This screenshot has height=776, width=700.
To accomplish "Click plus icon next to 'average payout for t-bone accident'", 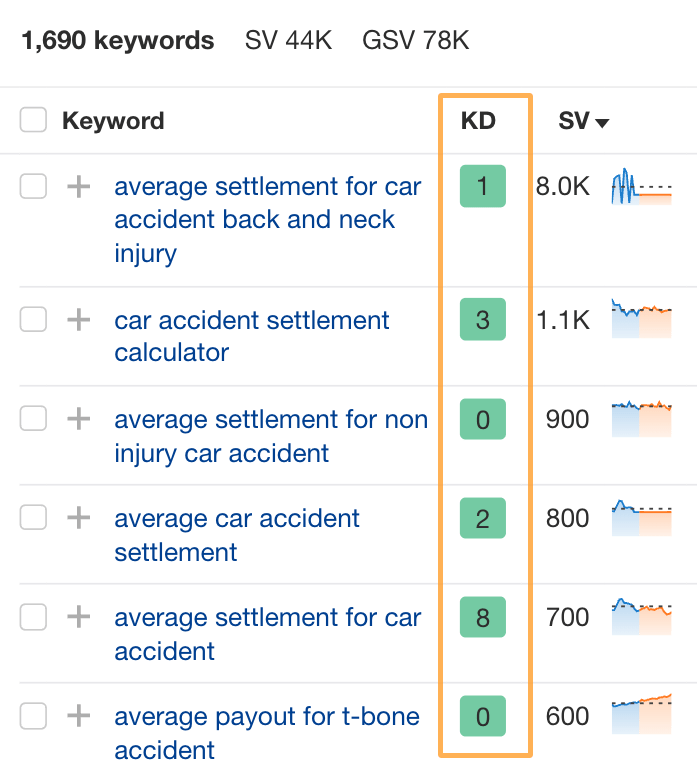I will pyautogui.click(x=78, y=716).
